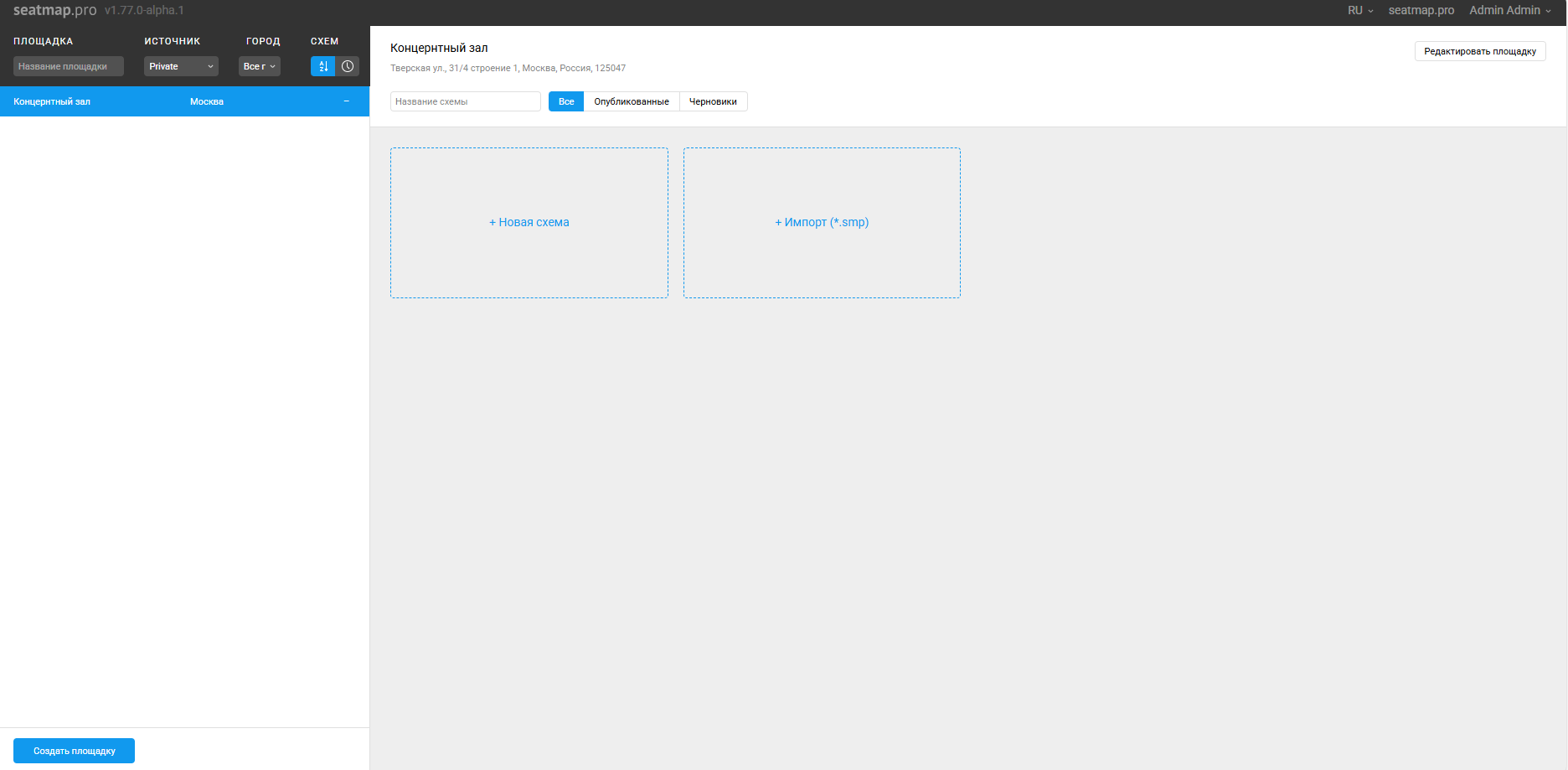
Task: Open the city filter dropdown
Action: 260,66
